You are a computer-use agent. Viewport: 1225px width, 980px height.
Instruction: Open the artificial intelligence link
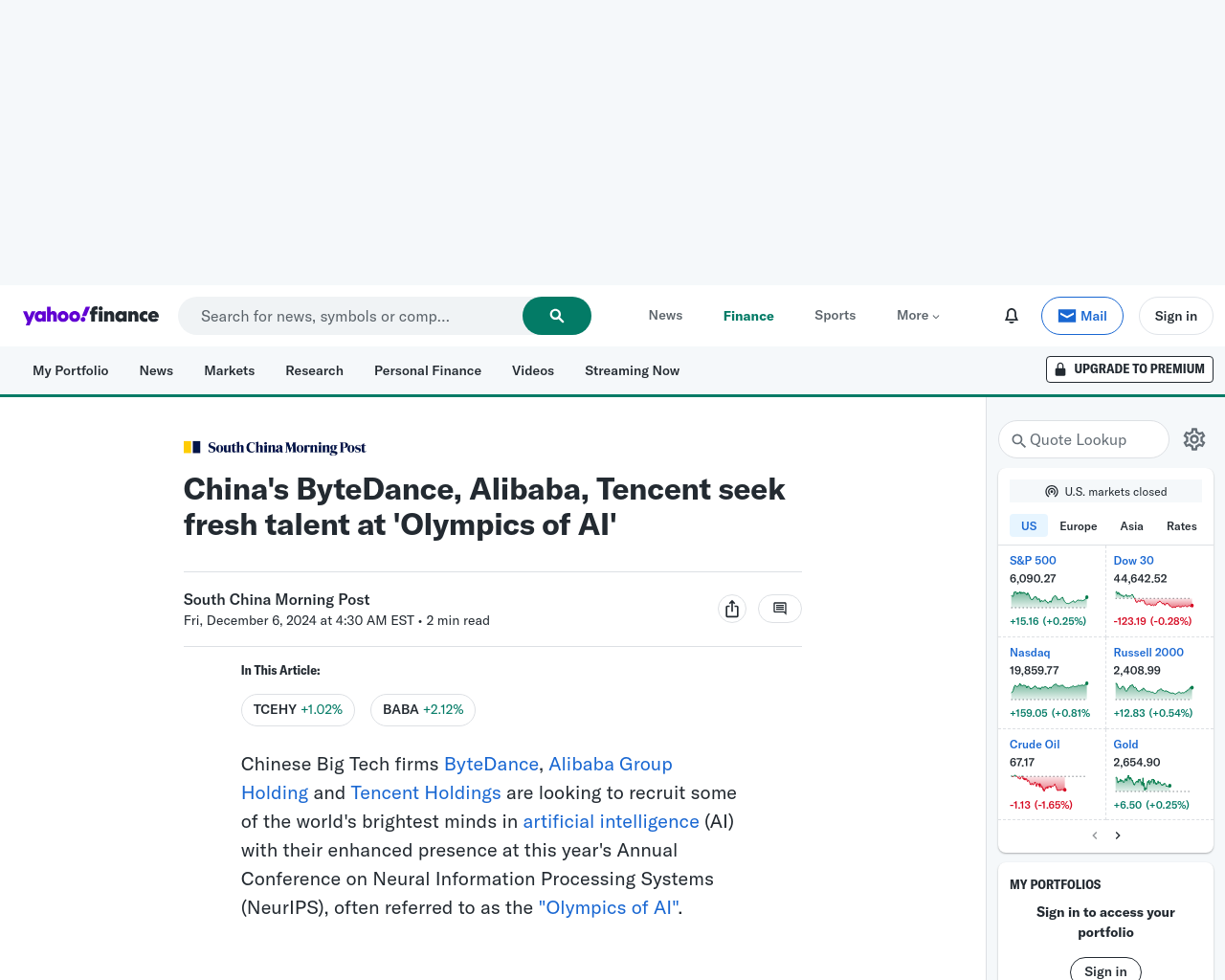[611, 821]
